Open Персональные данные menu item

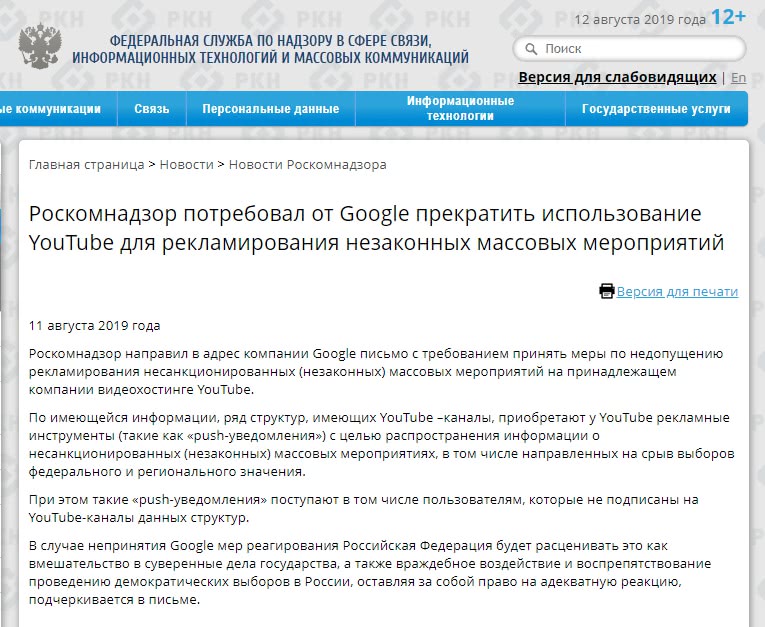click(271, 108)
